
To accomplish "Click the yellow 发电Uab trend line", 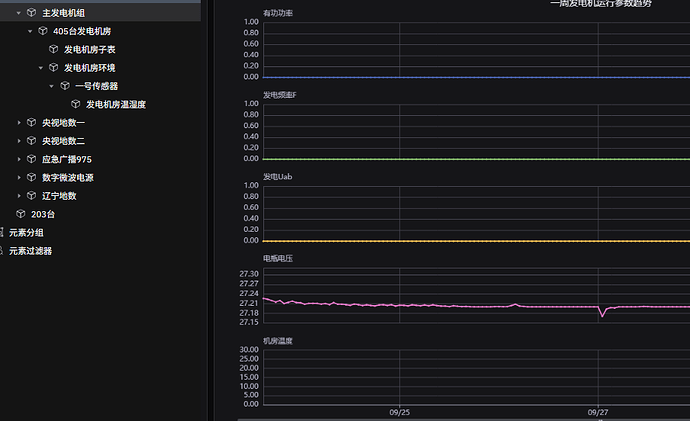I will [x=476, y=241].
